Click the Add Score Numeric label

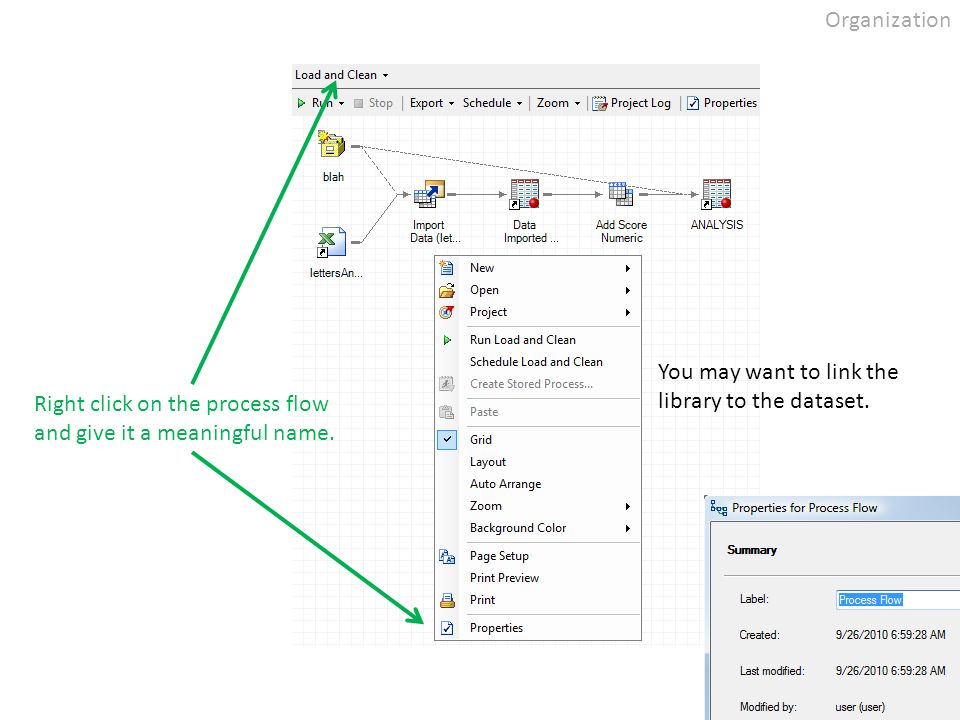[x=621, y=231]
